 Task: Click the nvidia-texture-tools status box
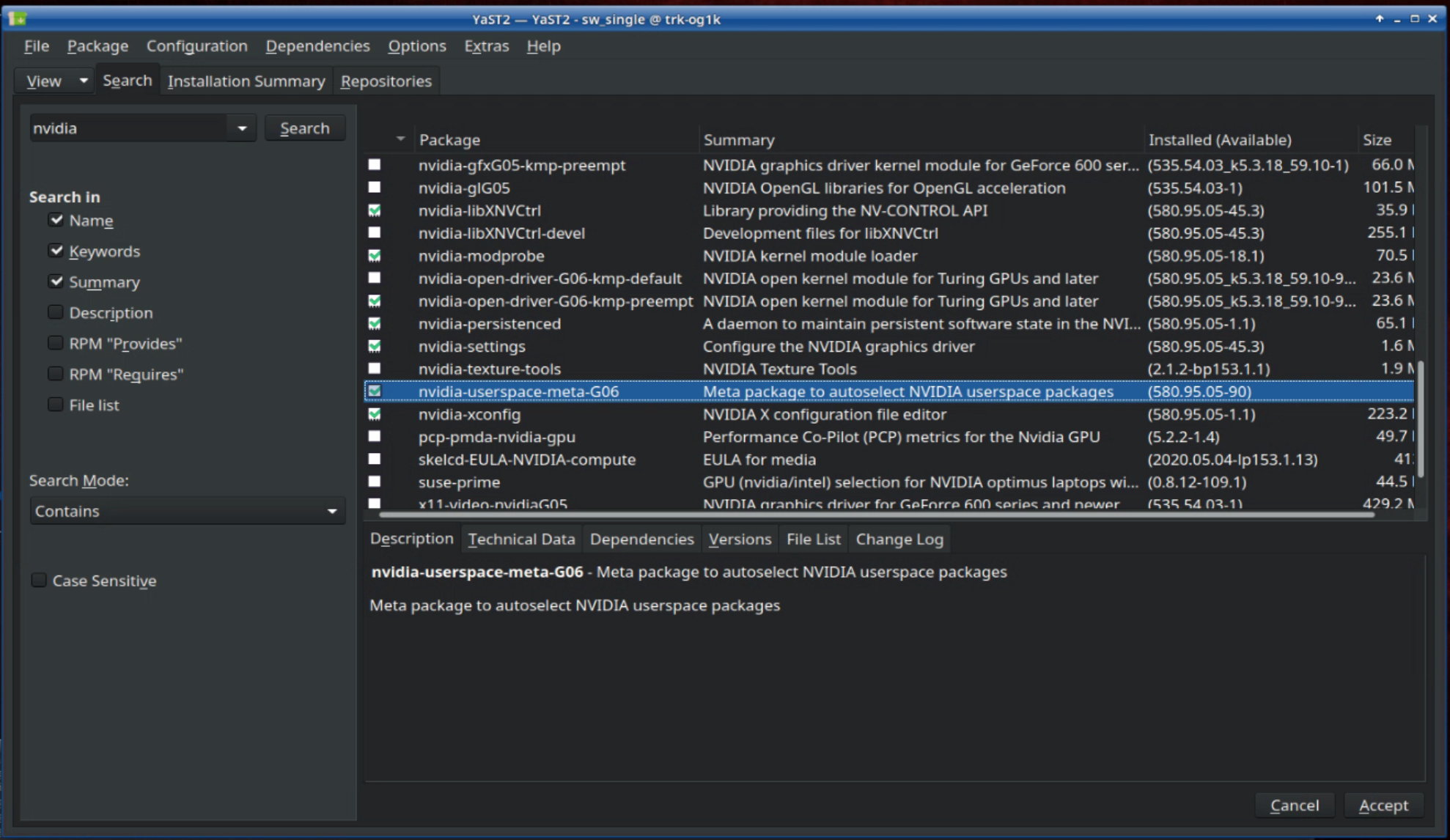(375, 369)
